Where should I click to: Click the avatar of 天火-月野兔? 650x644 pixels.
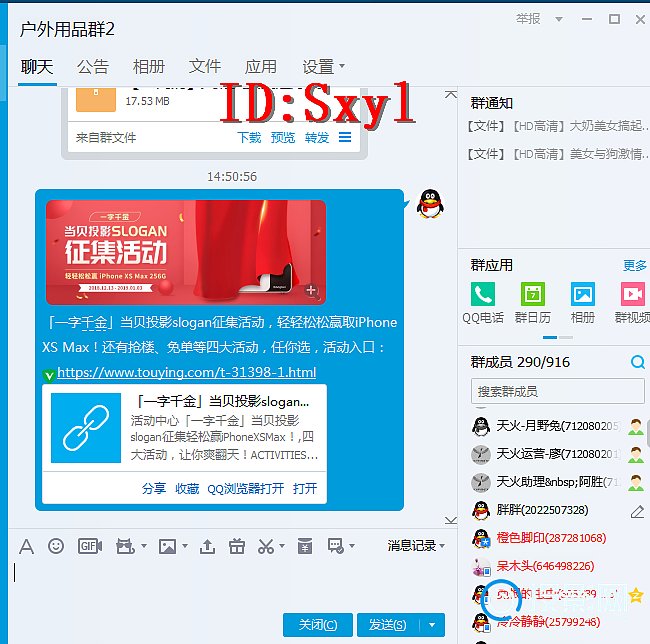pos(481,426)
